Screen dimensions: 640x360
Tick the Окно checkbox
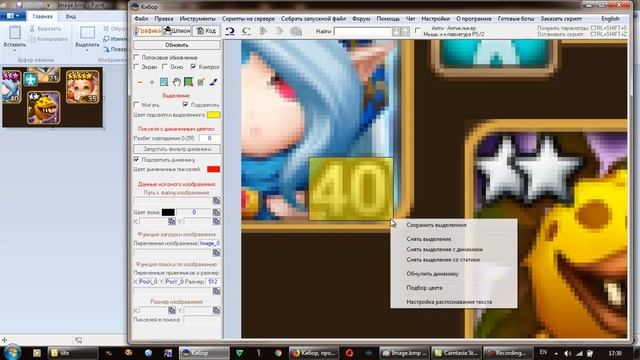(165, 67)
